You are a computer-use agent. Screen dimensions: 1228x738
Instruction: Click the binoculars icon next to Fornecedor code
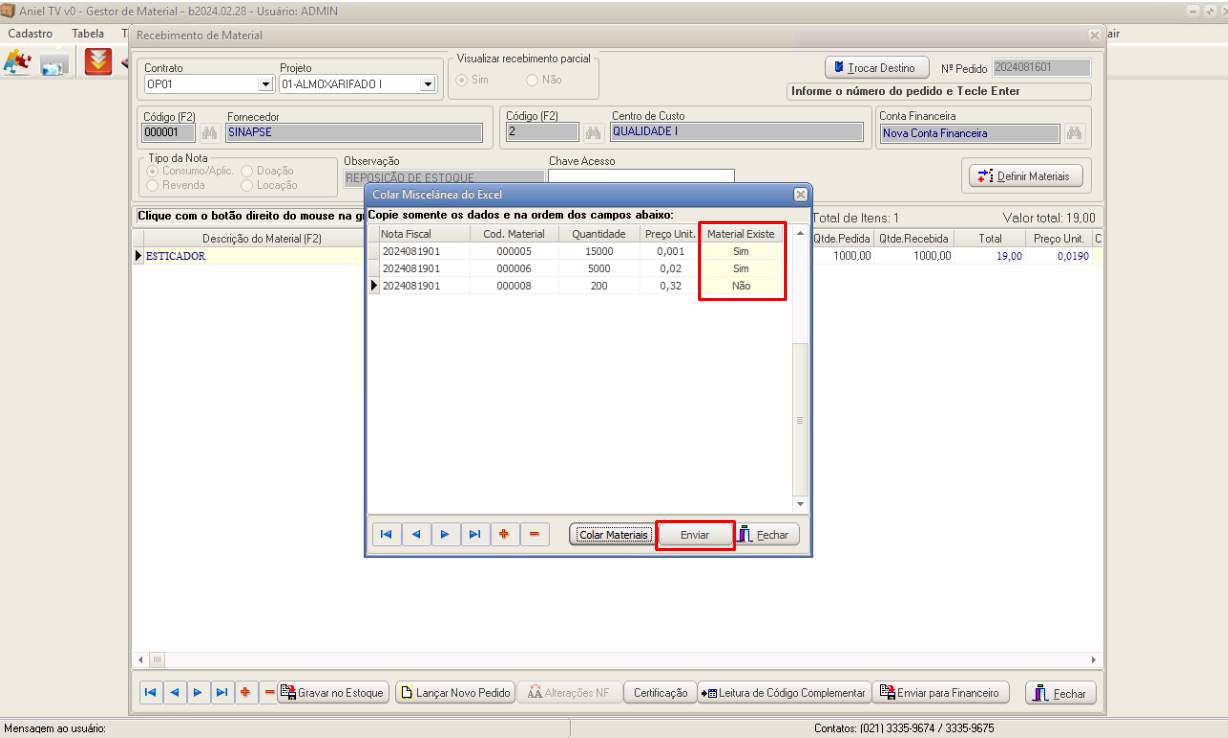click(x=210, y=133)
